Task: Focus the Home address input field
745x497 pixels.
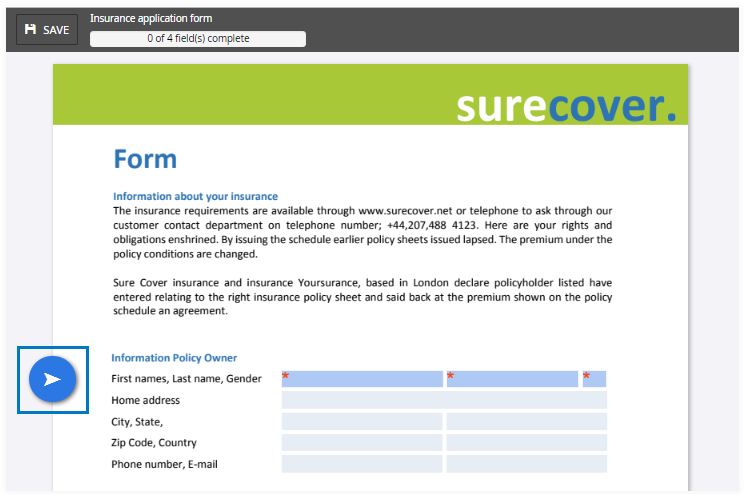Action: click(x=444, y=400)
